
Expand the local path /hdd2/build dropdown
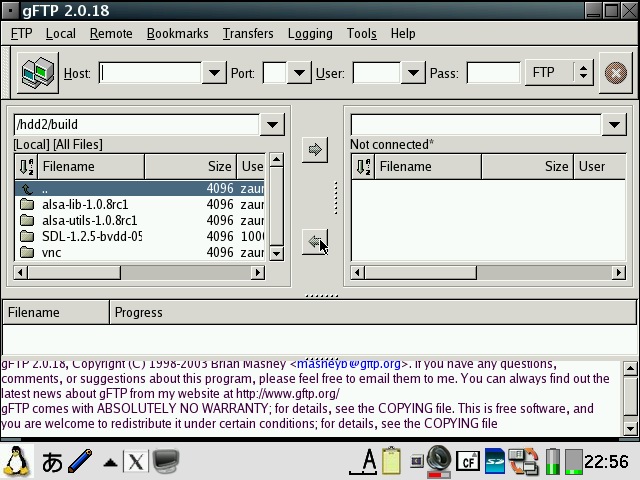point(271,125)
